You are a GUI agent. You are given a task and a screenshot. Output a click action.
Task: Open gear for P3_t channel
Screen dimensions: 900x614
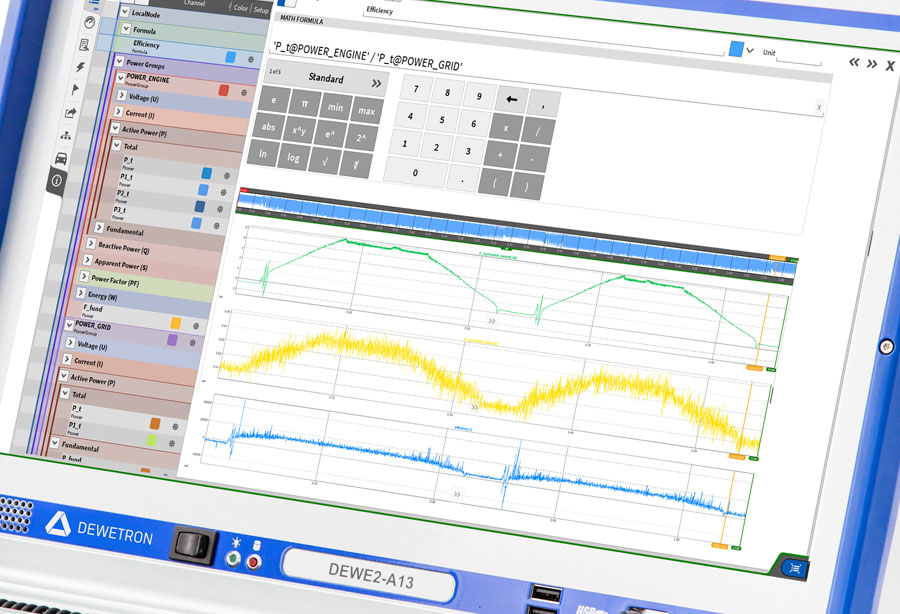point(216,226)
